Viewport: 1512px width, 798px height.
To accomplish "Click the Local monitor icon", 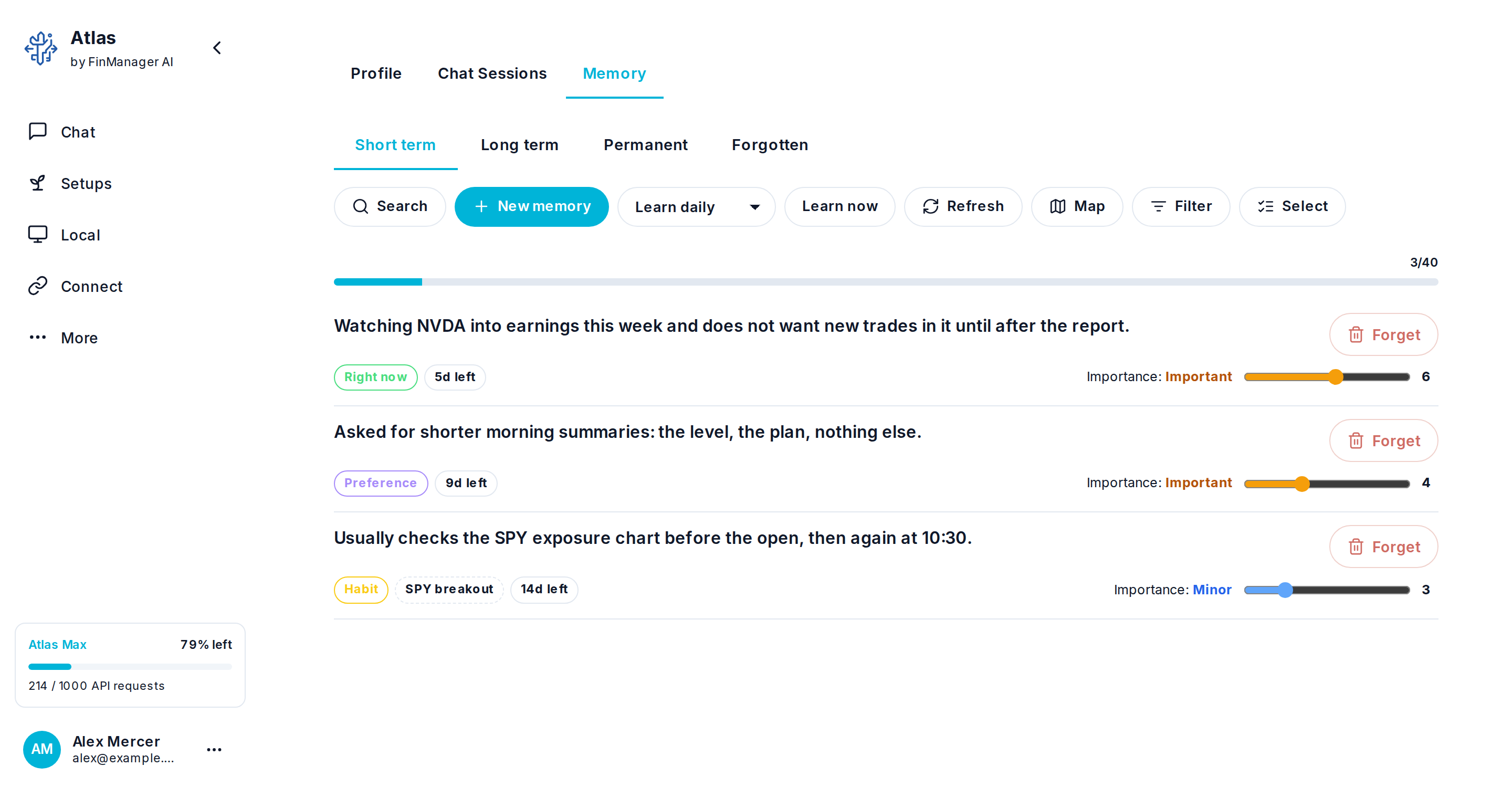I will pos(38,235).
